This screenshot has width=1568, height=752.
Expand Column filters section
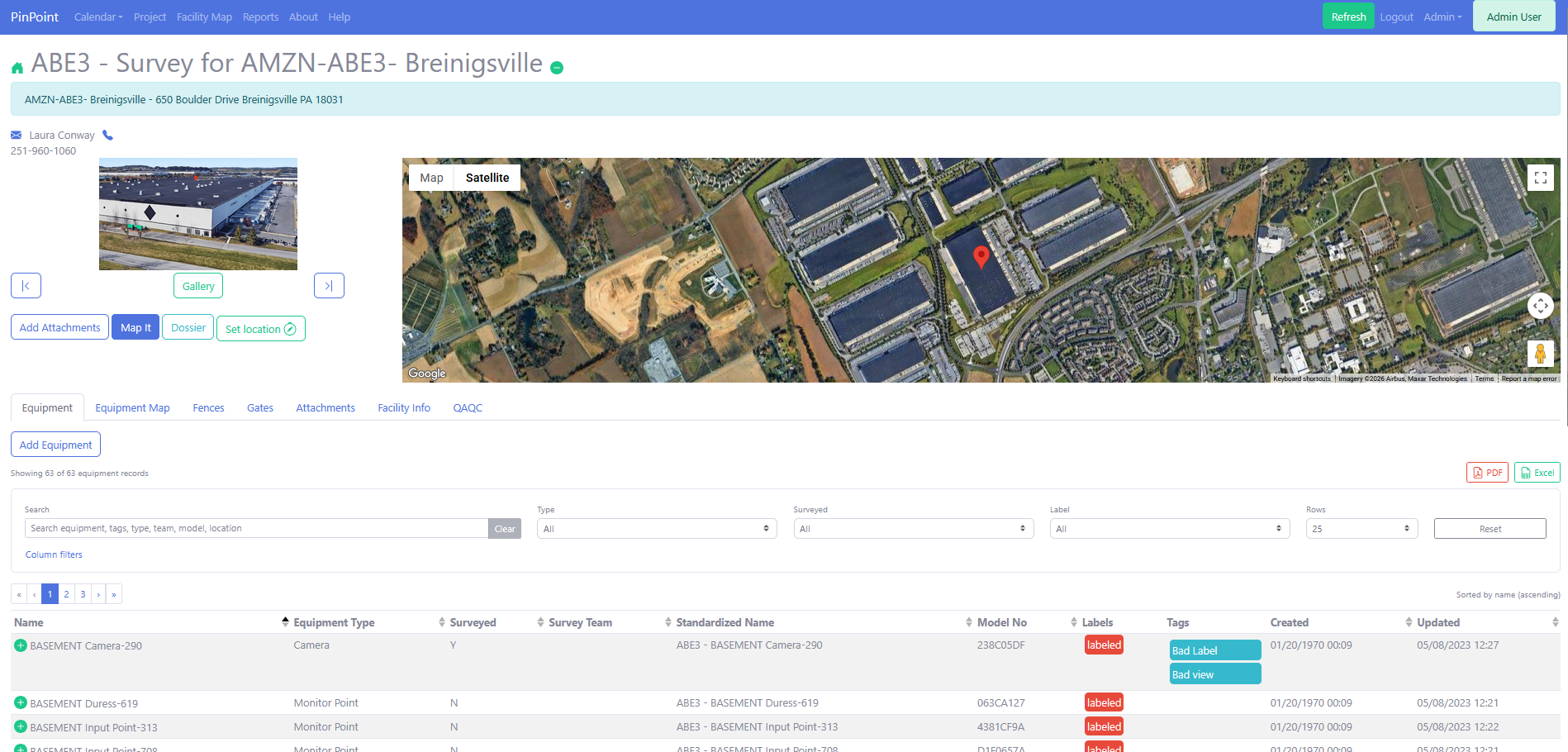(54, 554)
